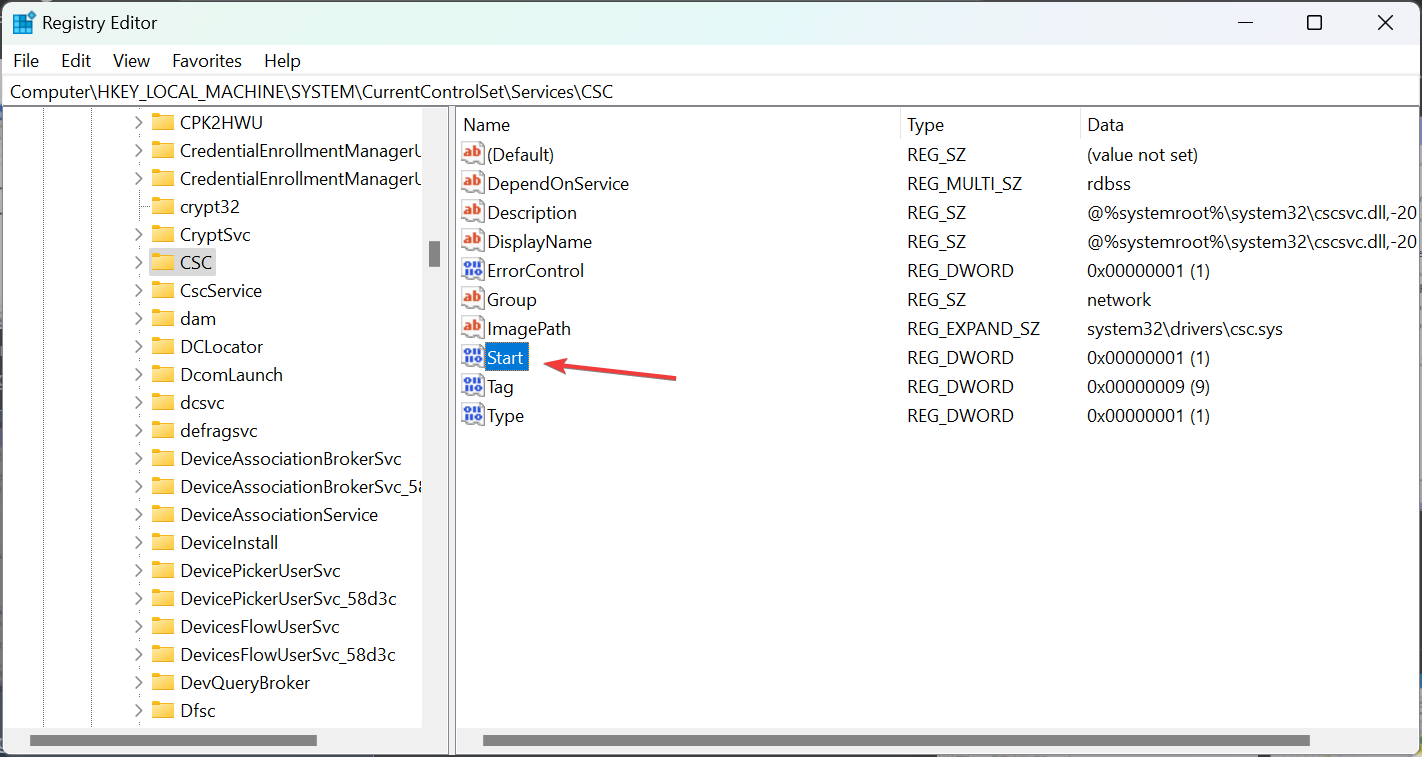Click the Type column header
Image resolution: width=1422 pixels, height=757 pixels.
click(x=990, y=125)
